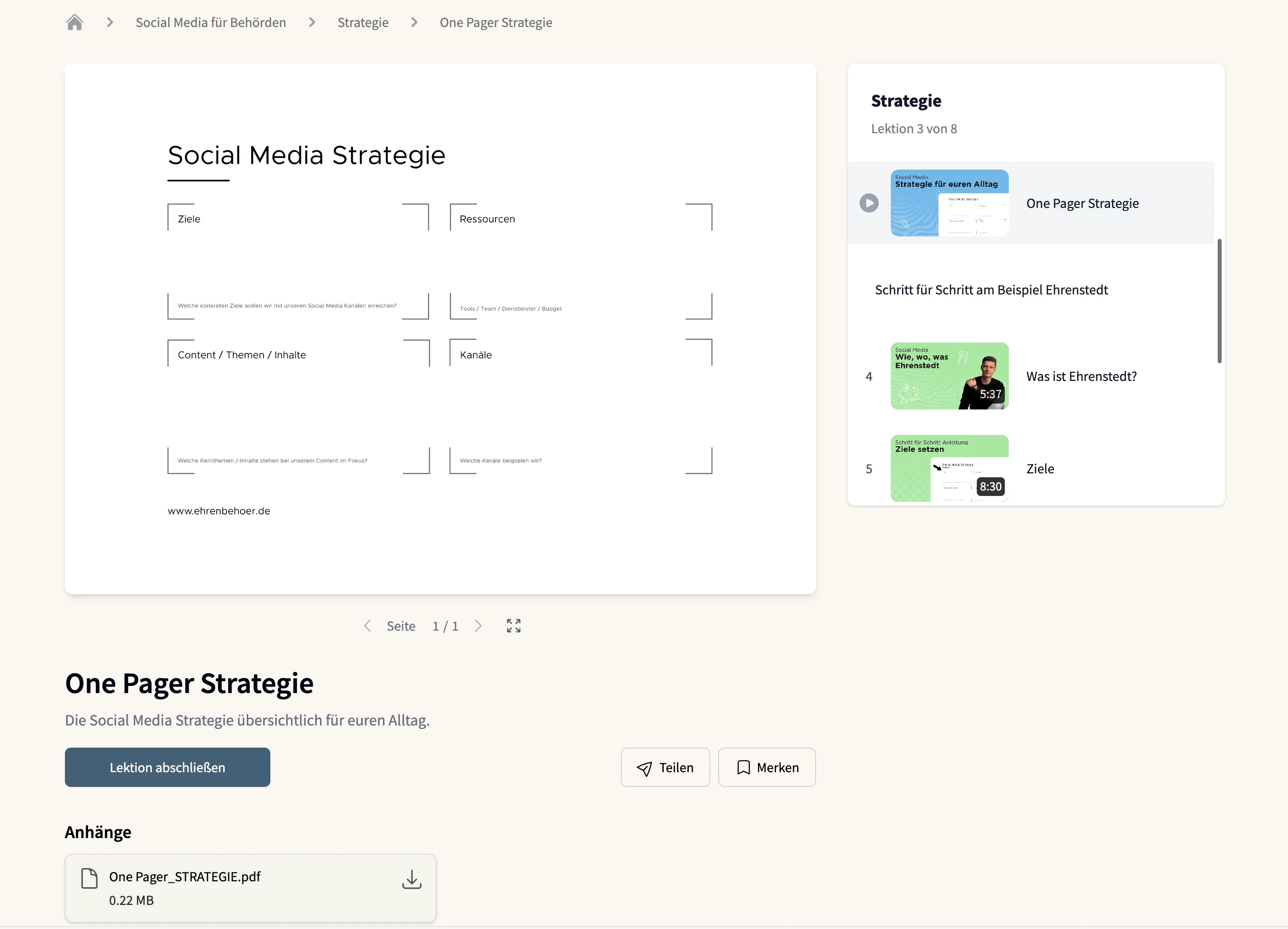Click the bookmark Merken icon
Viewport: 1288px width, 929px height.
743,768
